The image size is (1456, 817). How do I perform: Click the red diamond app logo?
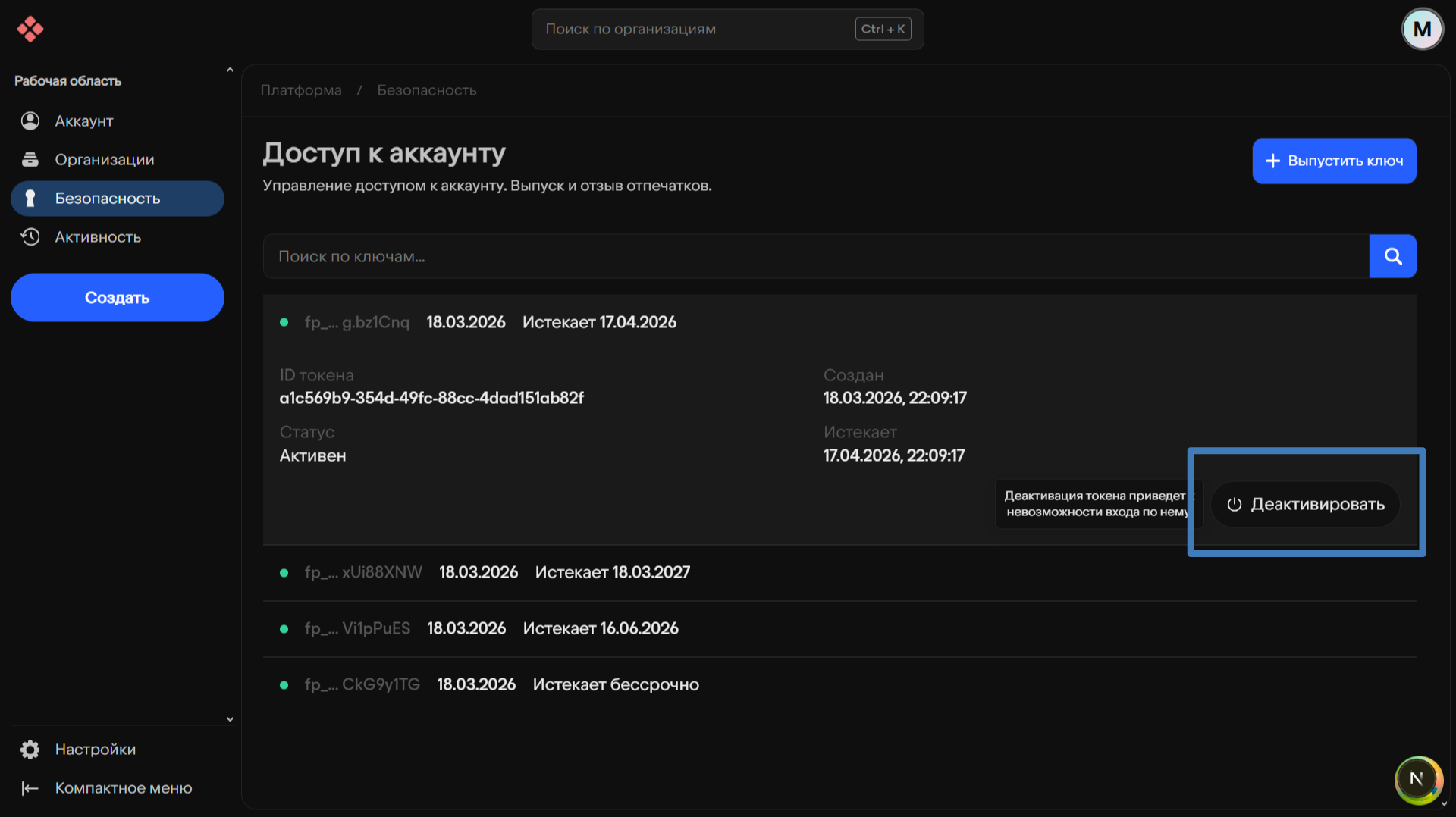(30, 29)
